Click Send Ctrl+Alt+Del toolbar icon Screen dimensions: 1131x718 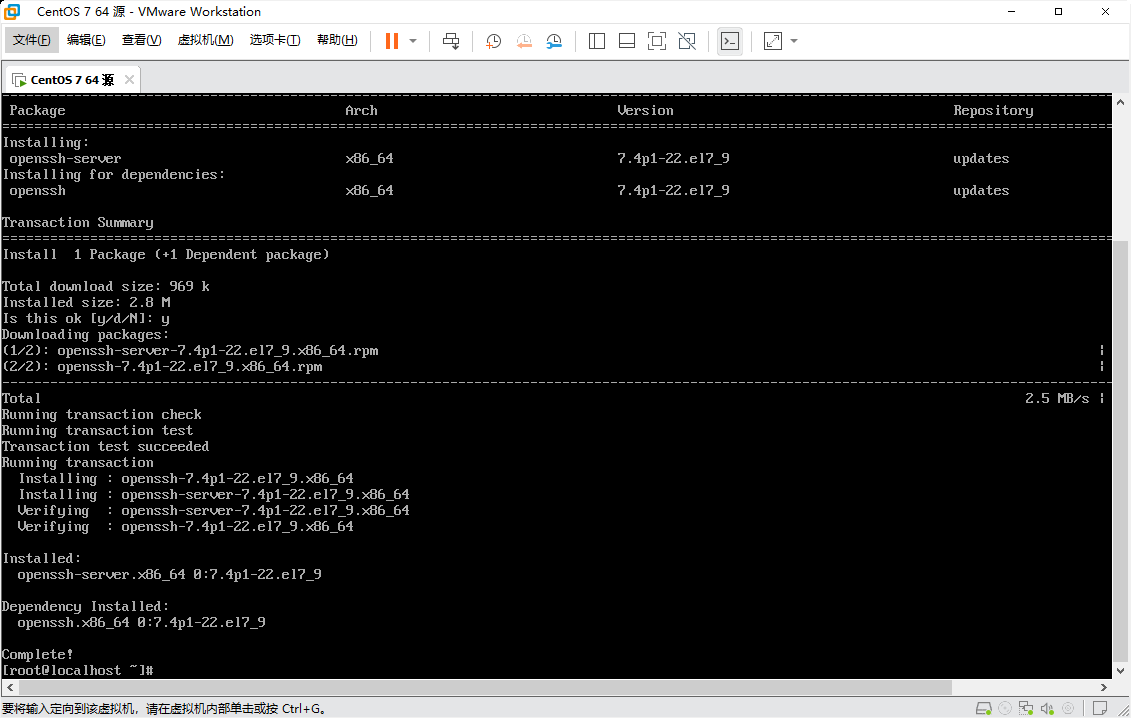pyautogui.click(x=451, y=41)
